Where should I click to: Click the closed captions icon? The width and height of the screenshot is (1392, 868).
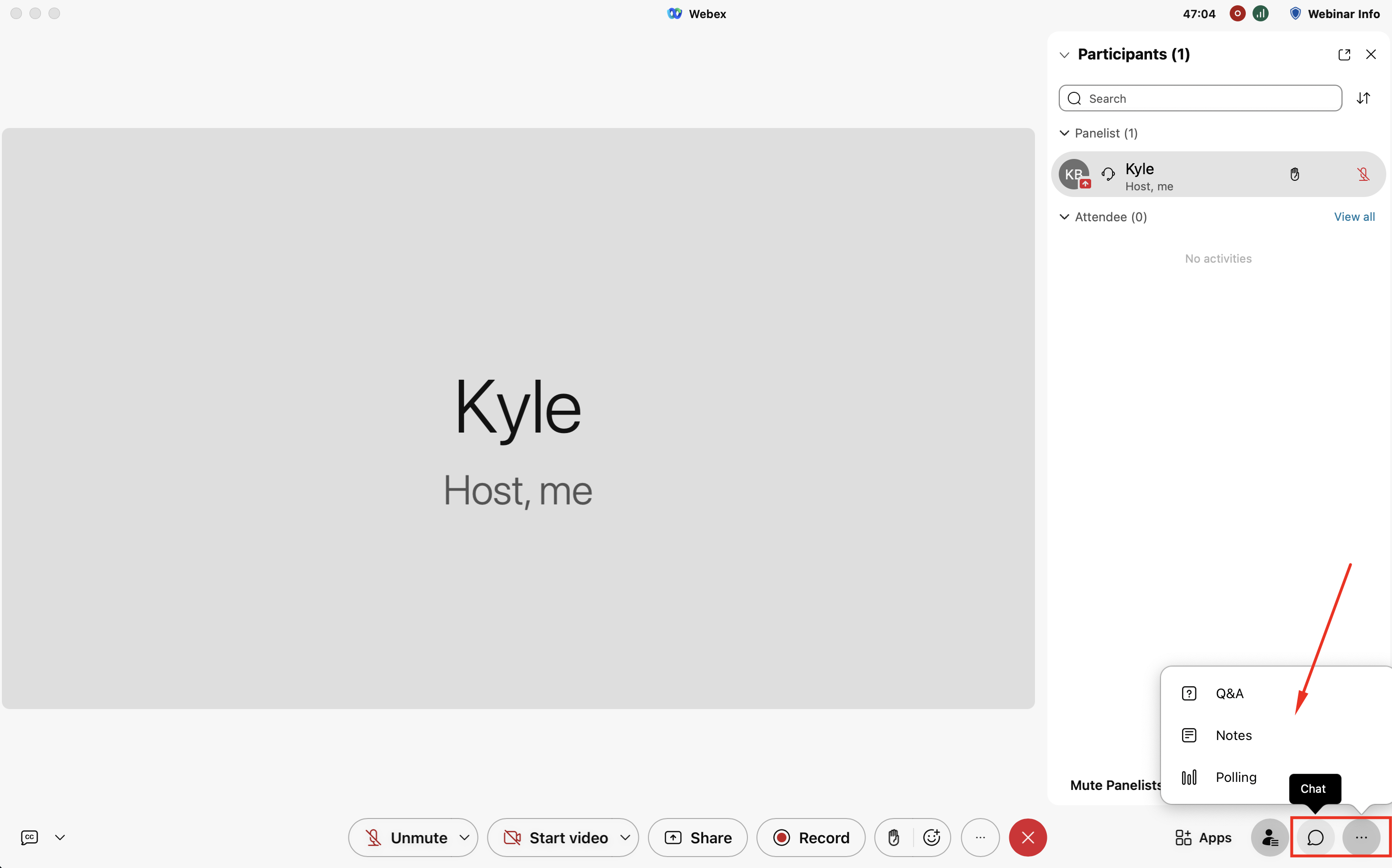tap(30, 838)
